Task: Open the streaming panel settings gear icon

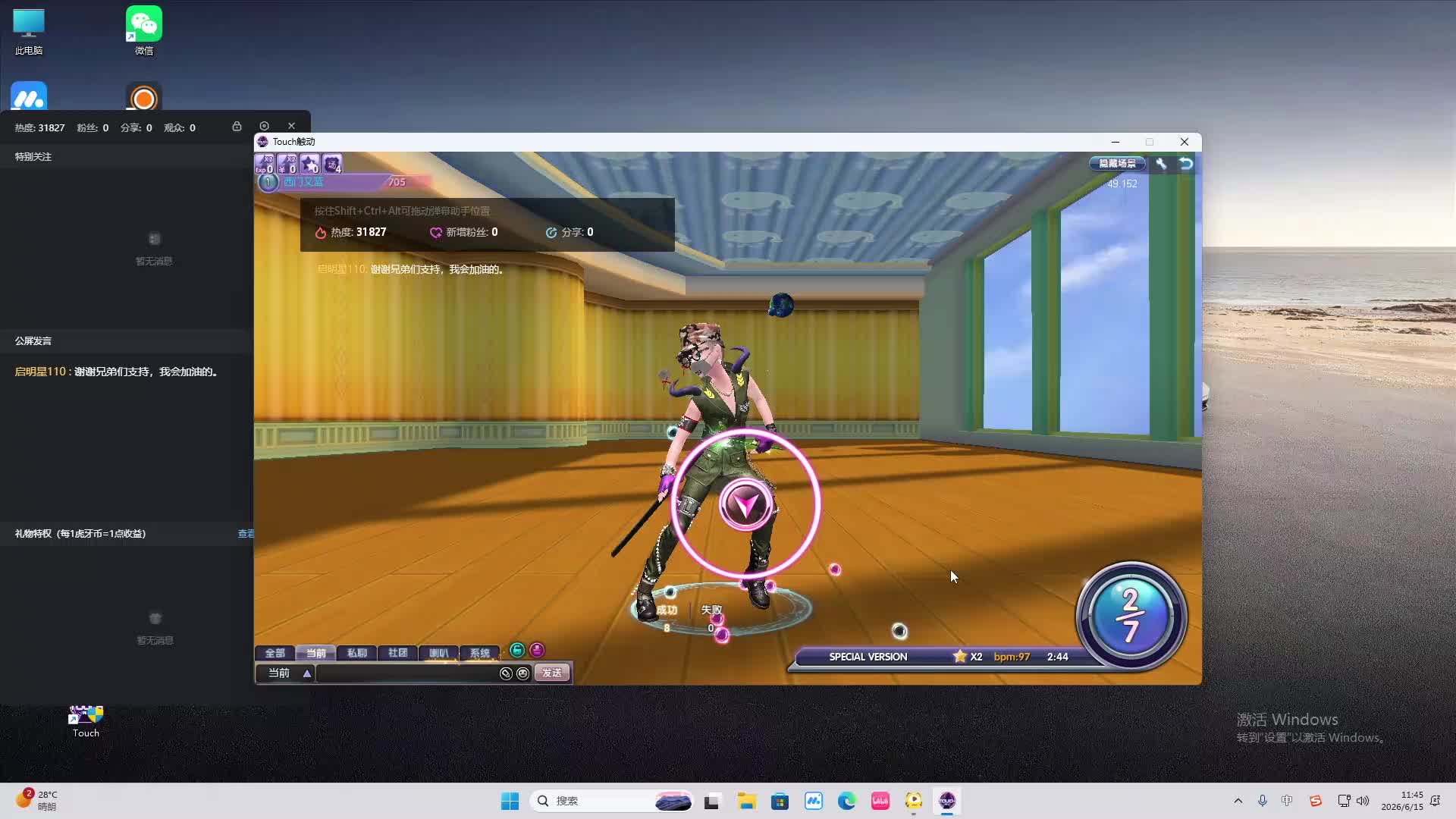Action: [264, 127]
